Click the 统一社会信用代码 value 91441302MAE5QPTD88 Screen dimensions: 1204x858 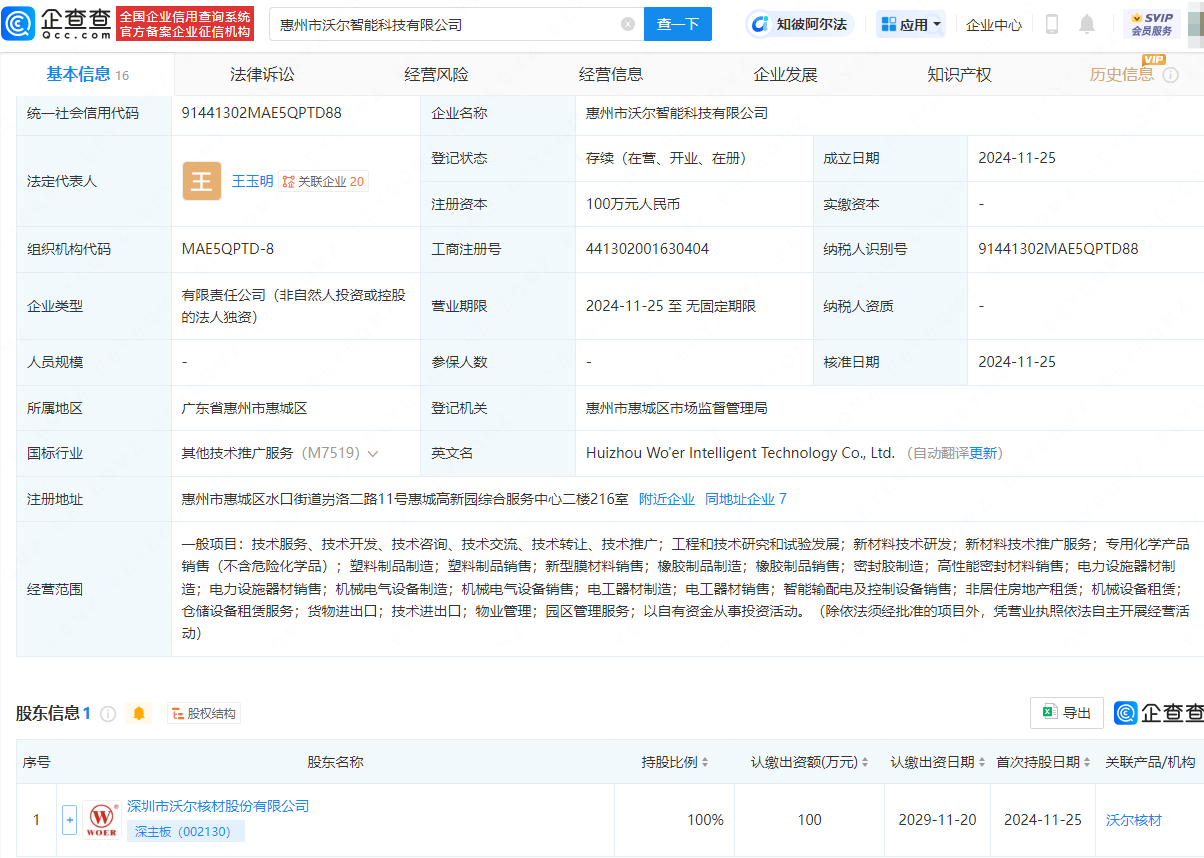262,113
